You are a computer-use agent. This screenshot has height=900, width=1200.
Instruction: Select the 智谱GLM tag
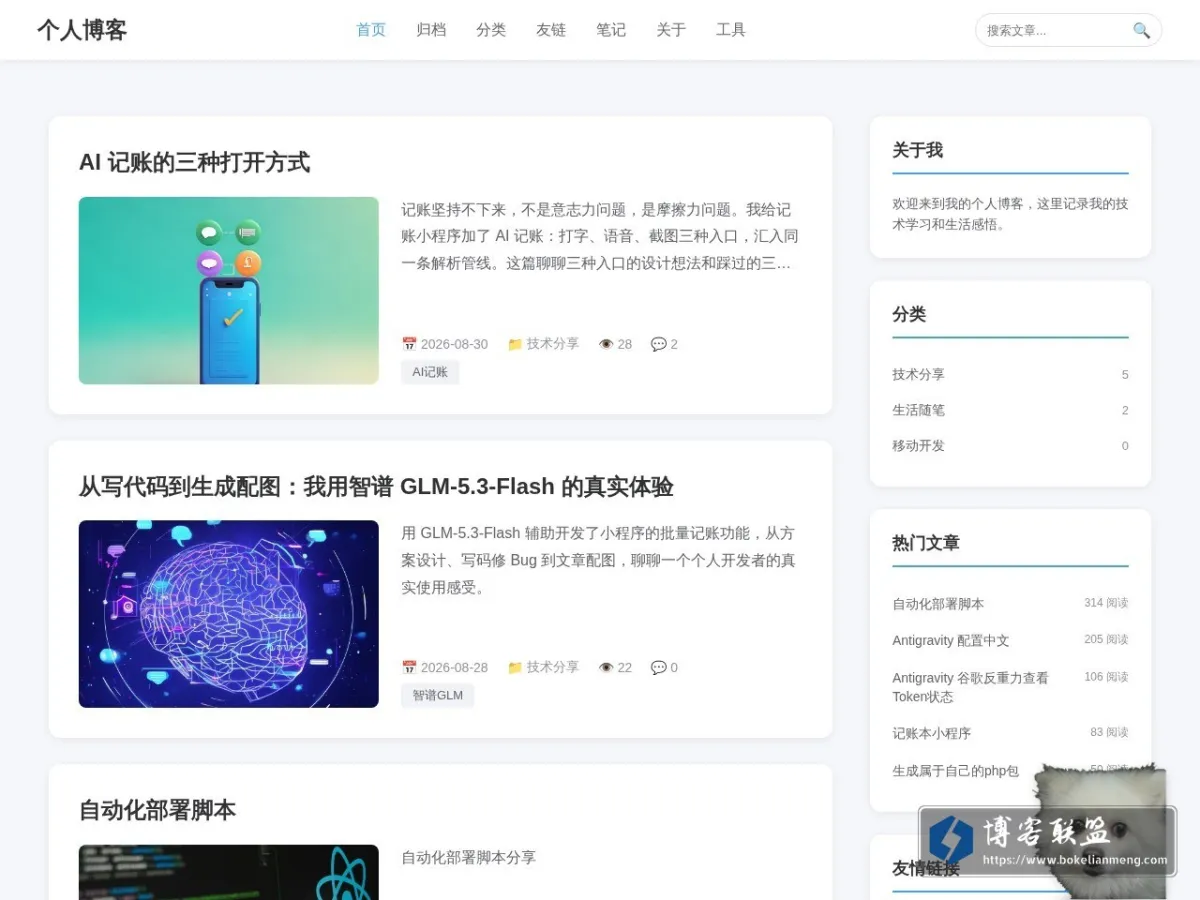[437, 695]
